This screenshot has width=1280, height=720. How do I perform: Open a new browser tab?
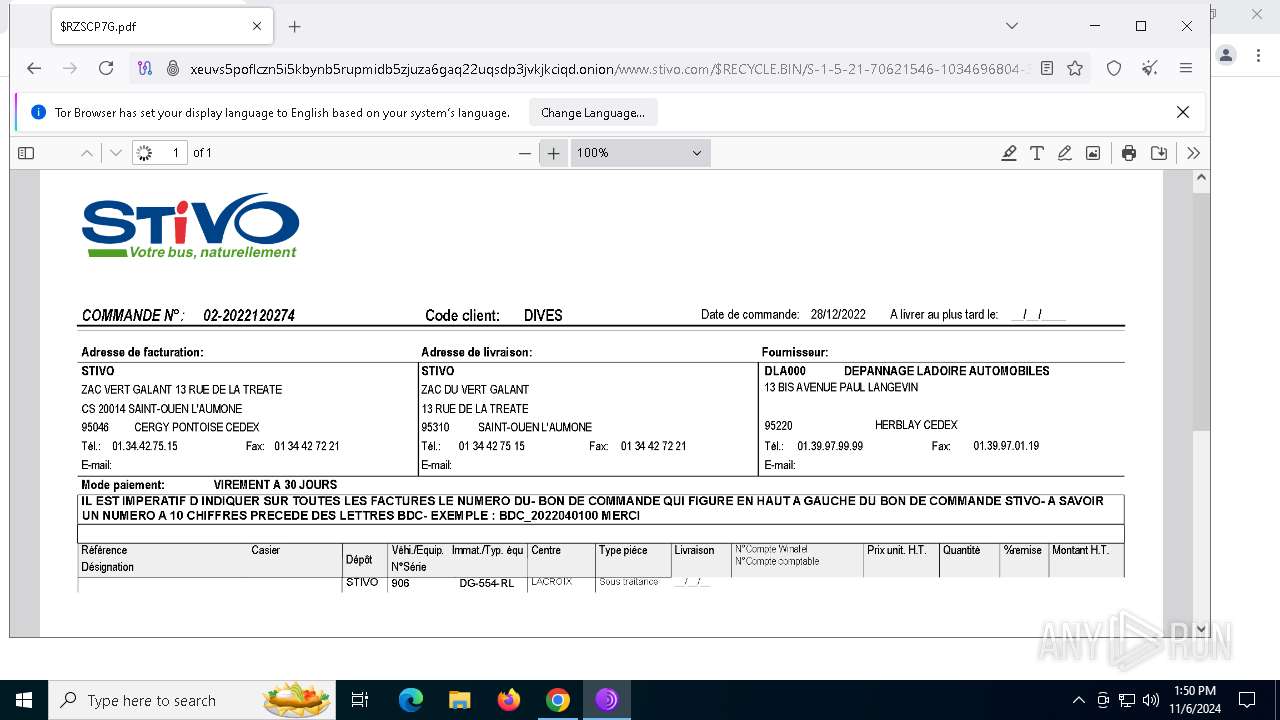[x=294, y=27]
